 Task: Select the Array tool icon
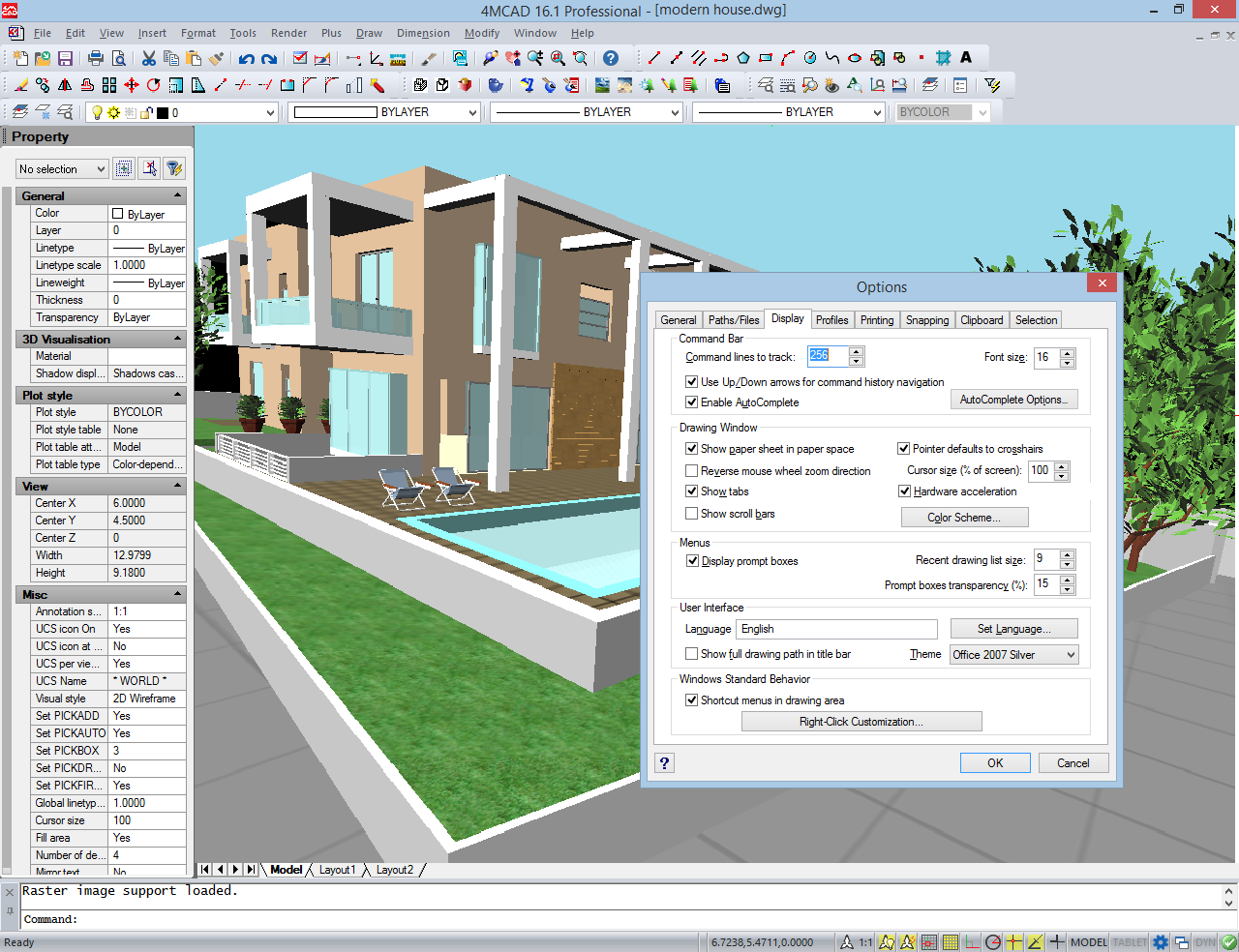(x=109, y=85)
